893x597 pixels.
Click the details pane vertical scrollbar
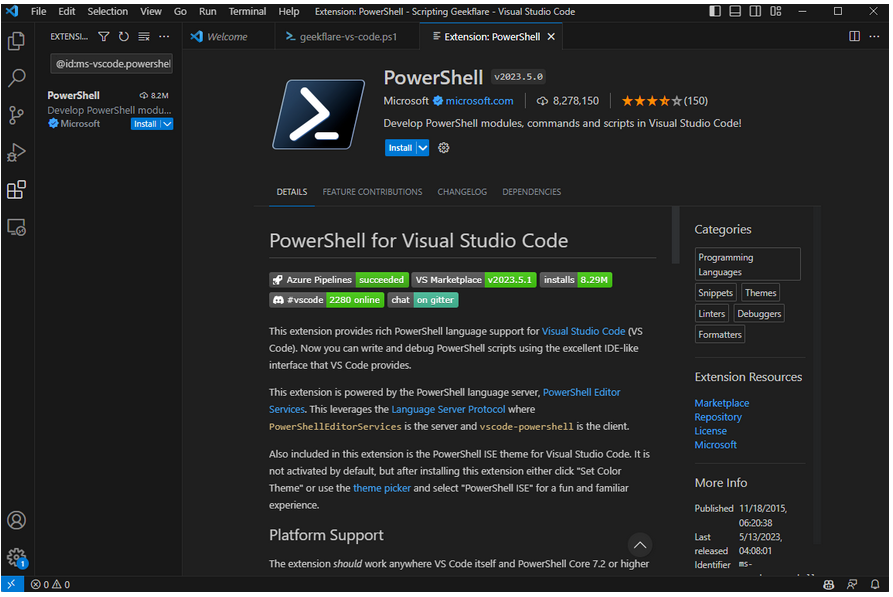click(x=675, y=235)
